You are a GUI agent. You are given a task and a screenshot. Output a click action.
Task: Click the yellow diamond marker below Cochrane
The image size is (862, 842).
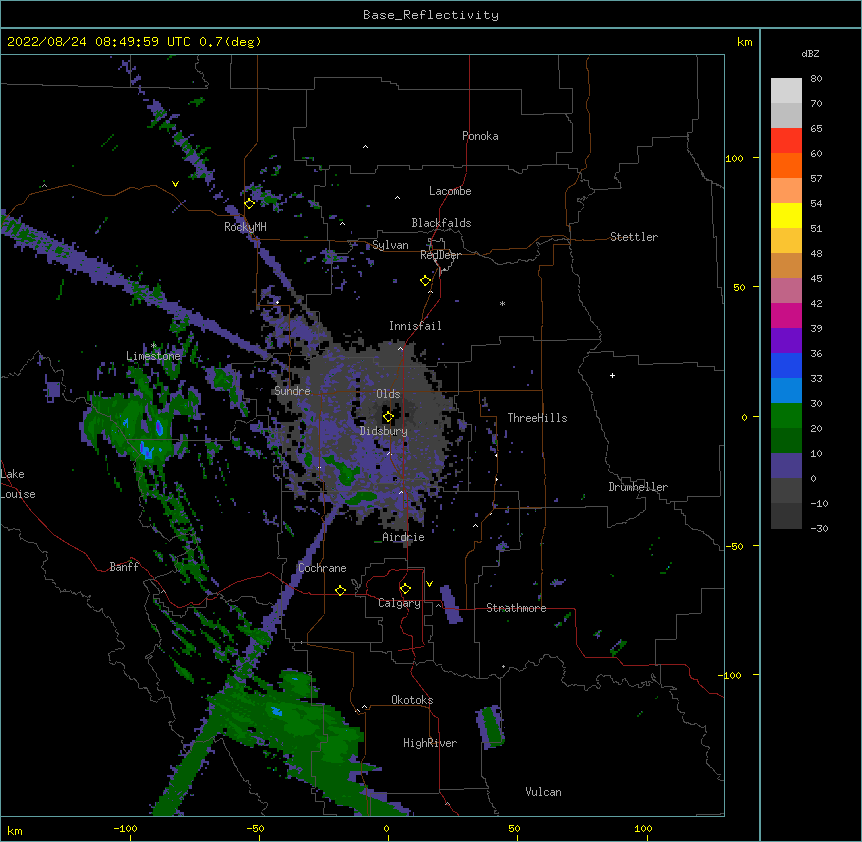click(x=340, y=590)
